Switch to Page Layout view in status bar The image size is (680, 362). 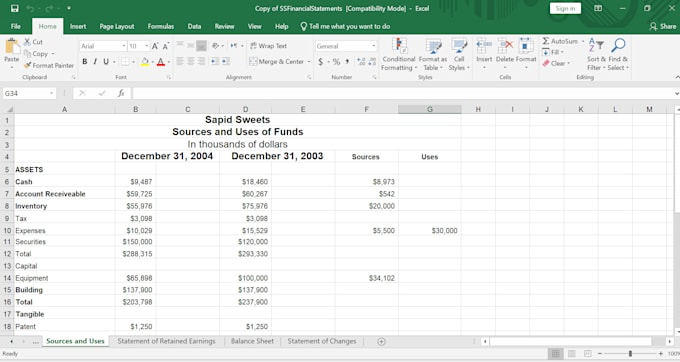click(x=572, y=354)
